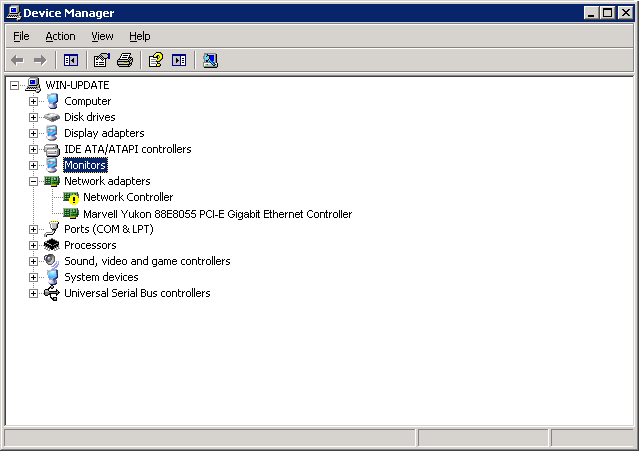This screenshot has width=639, height=451.
Task: Click the Processors chip icon
Action: (52, 245)
